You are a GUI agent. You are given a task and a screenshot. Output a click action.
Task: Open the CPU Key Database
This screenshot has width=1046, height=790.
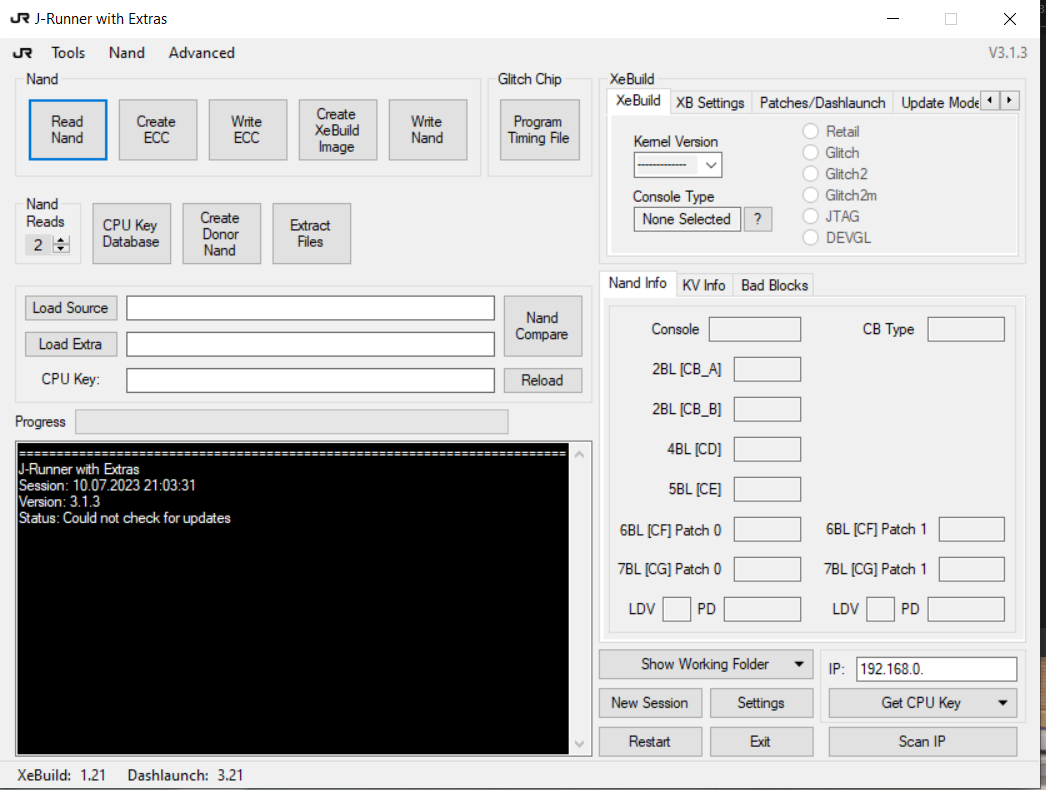point(131,234)
